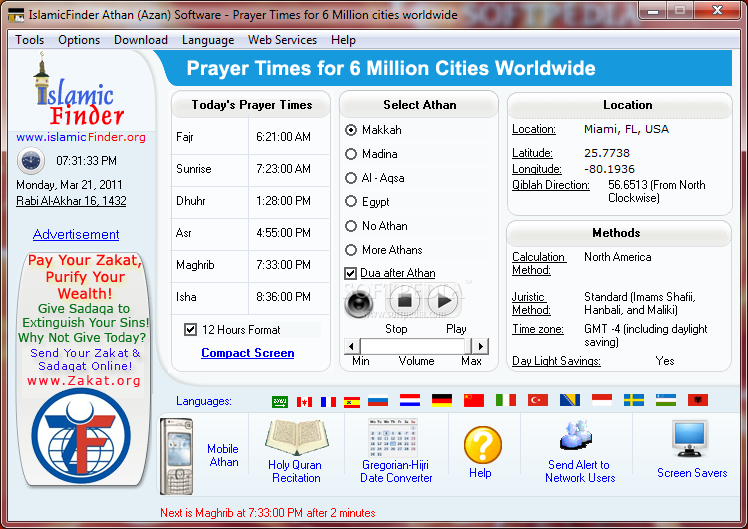Click the Canada flag in Languages row

click(304, 402)
